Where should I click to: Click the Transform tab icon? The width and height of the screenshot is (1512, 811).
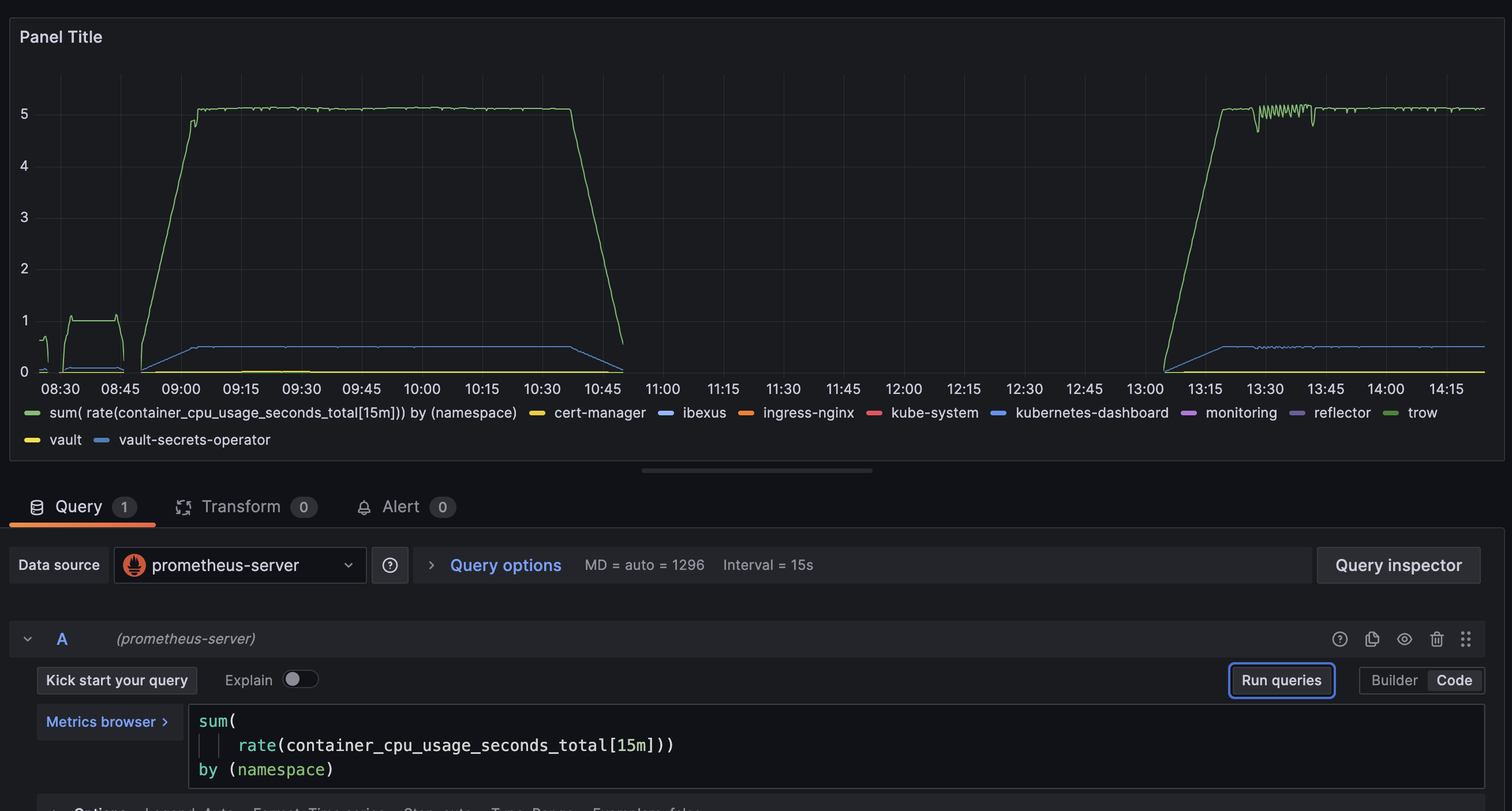click(184, 507)
